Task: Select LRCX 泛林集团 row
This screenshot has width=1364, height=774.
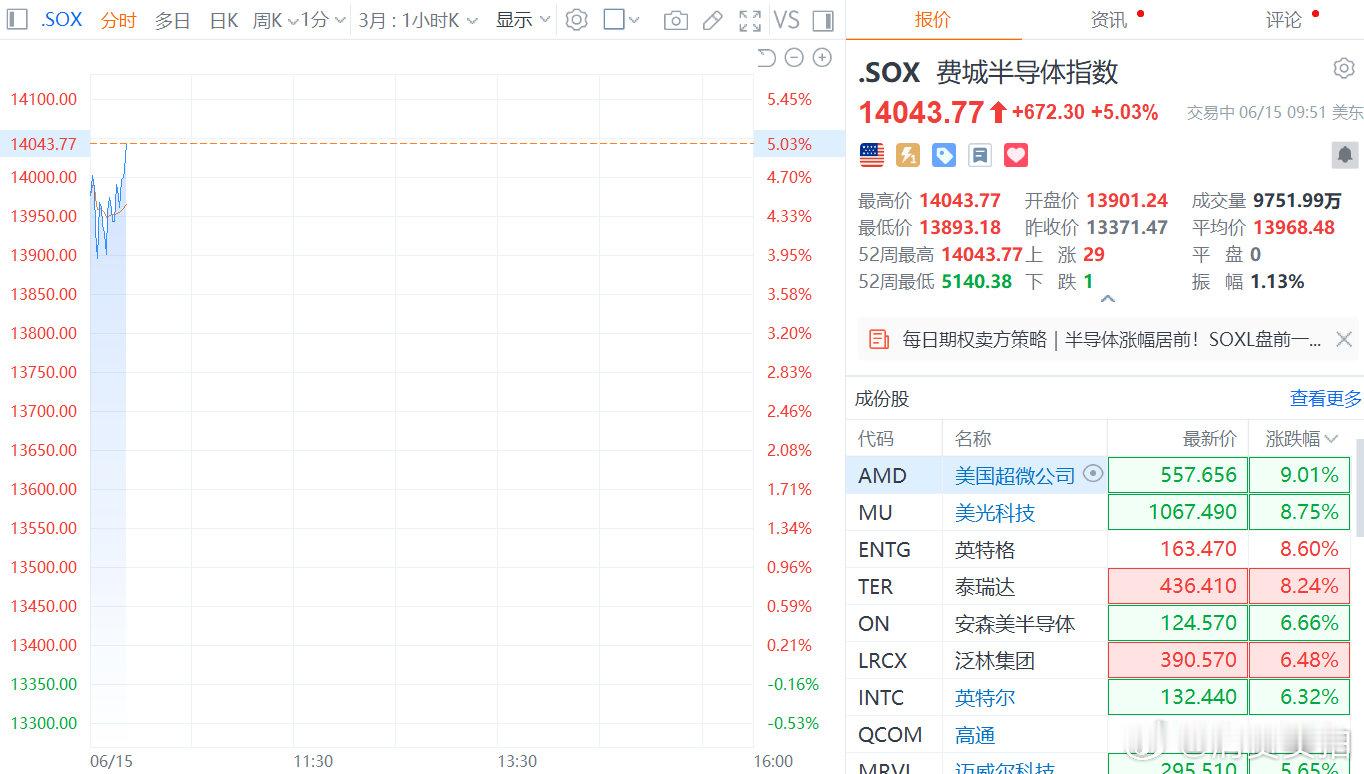Action: pos(1100,660)
